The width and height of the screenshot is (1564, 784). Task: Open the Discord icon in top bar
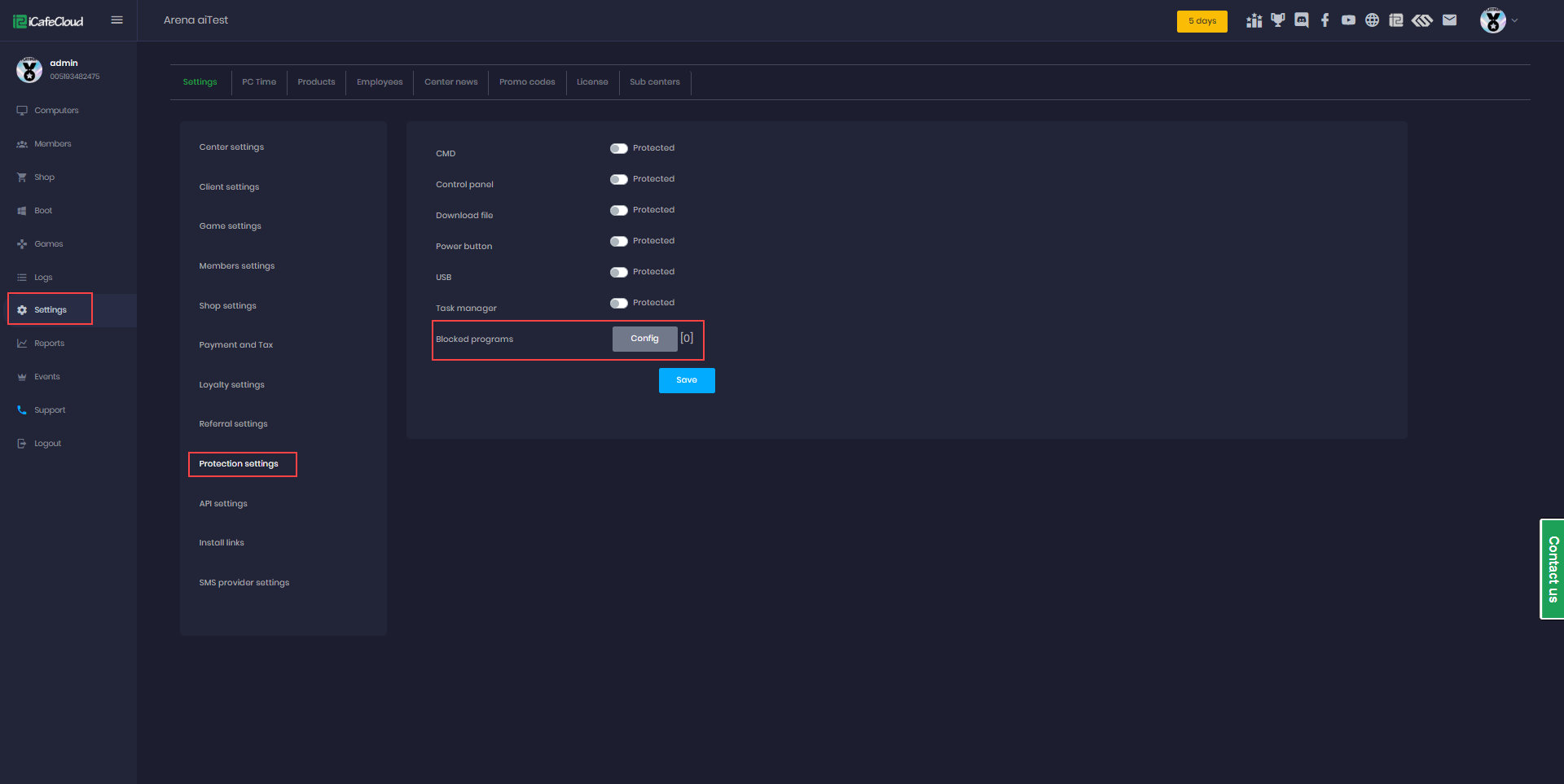1302,20
